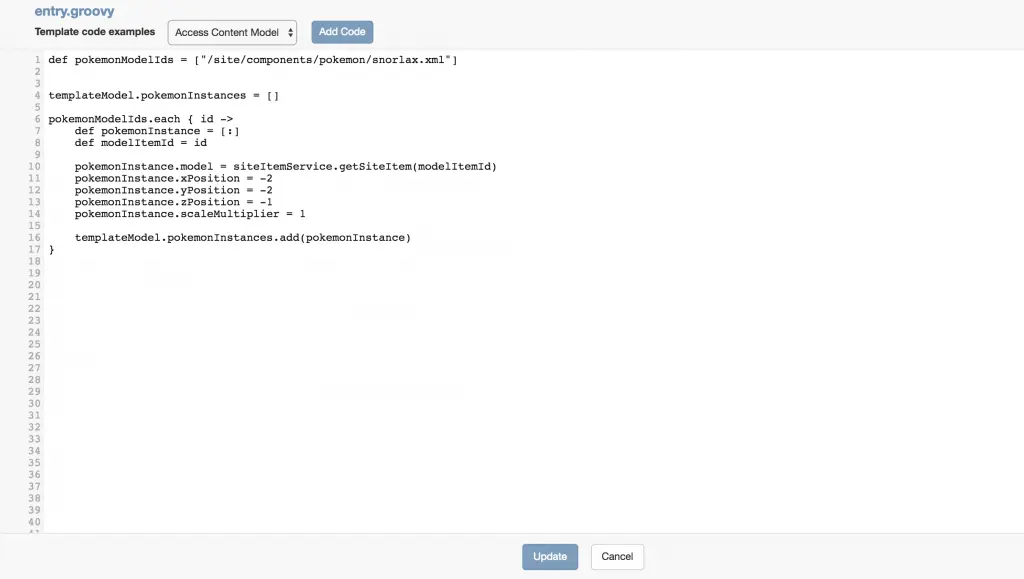This screenshot has width=1024, height=579.
Task: Click the siteItemService.getSiteItem call
Action: point(364,166)
